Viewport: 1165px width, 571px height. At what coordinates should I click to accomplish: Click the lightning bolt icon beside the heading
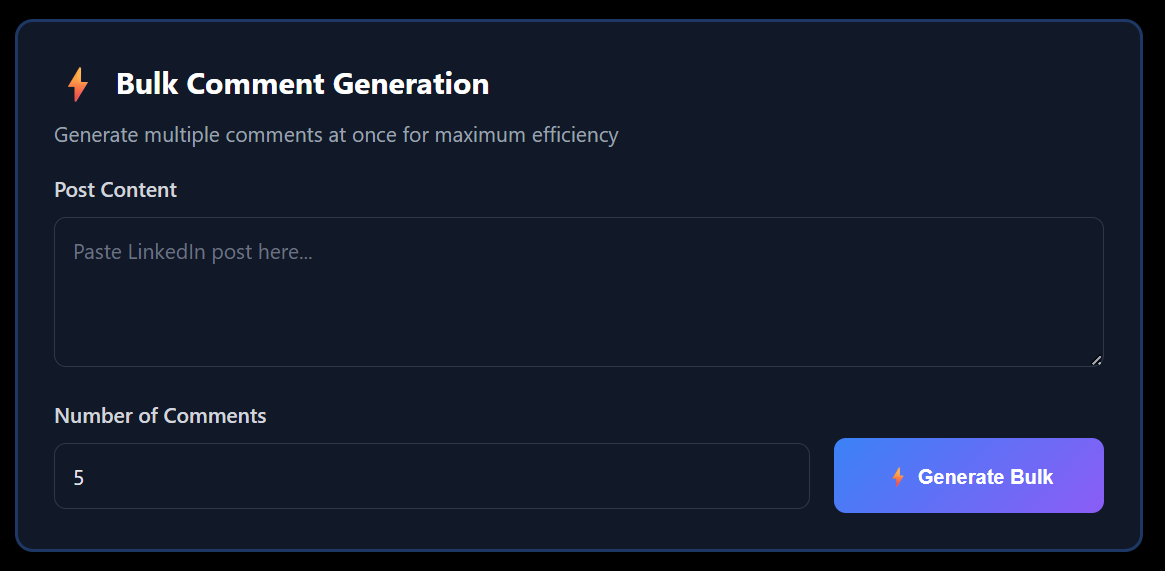(x=77, y=85)
